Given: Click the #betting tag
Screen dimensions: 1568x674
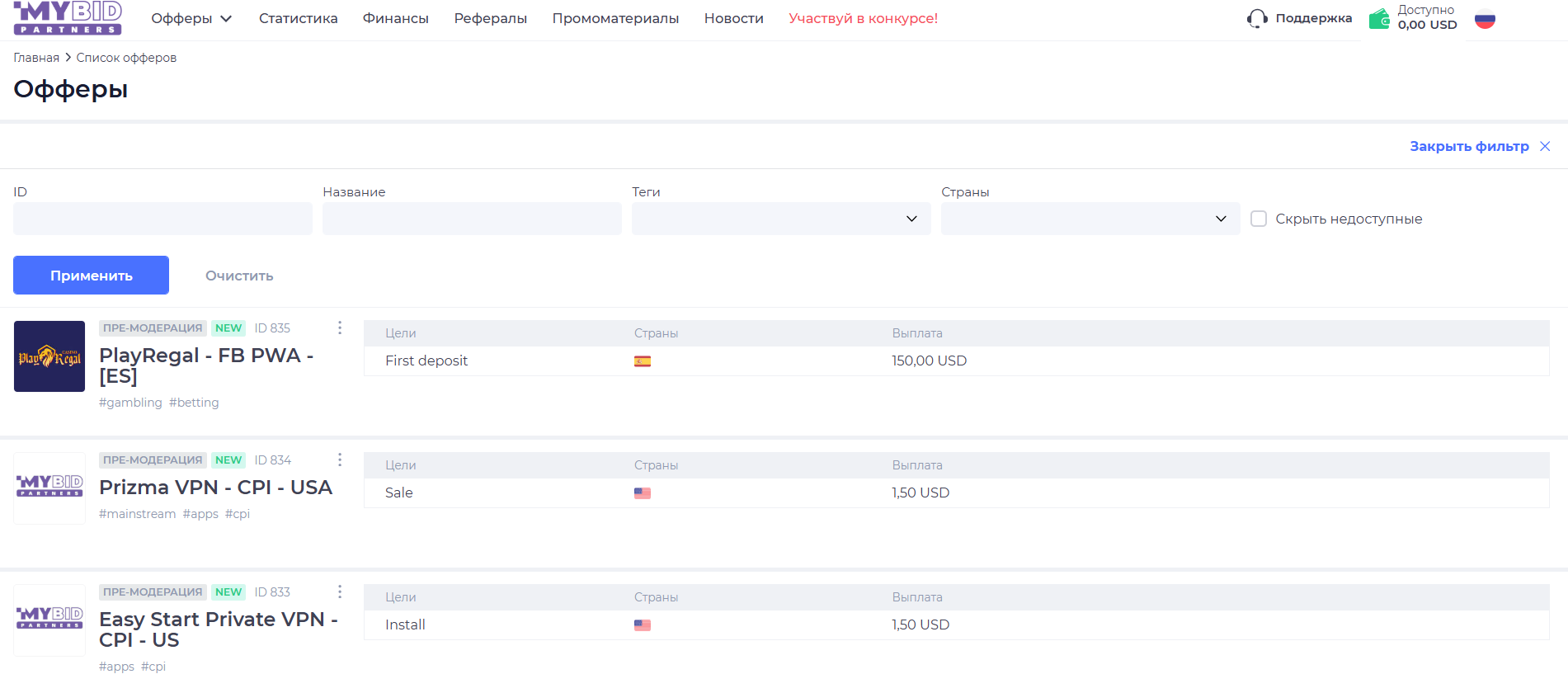Looking at the screenshot, I should pos(194,403).
